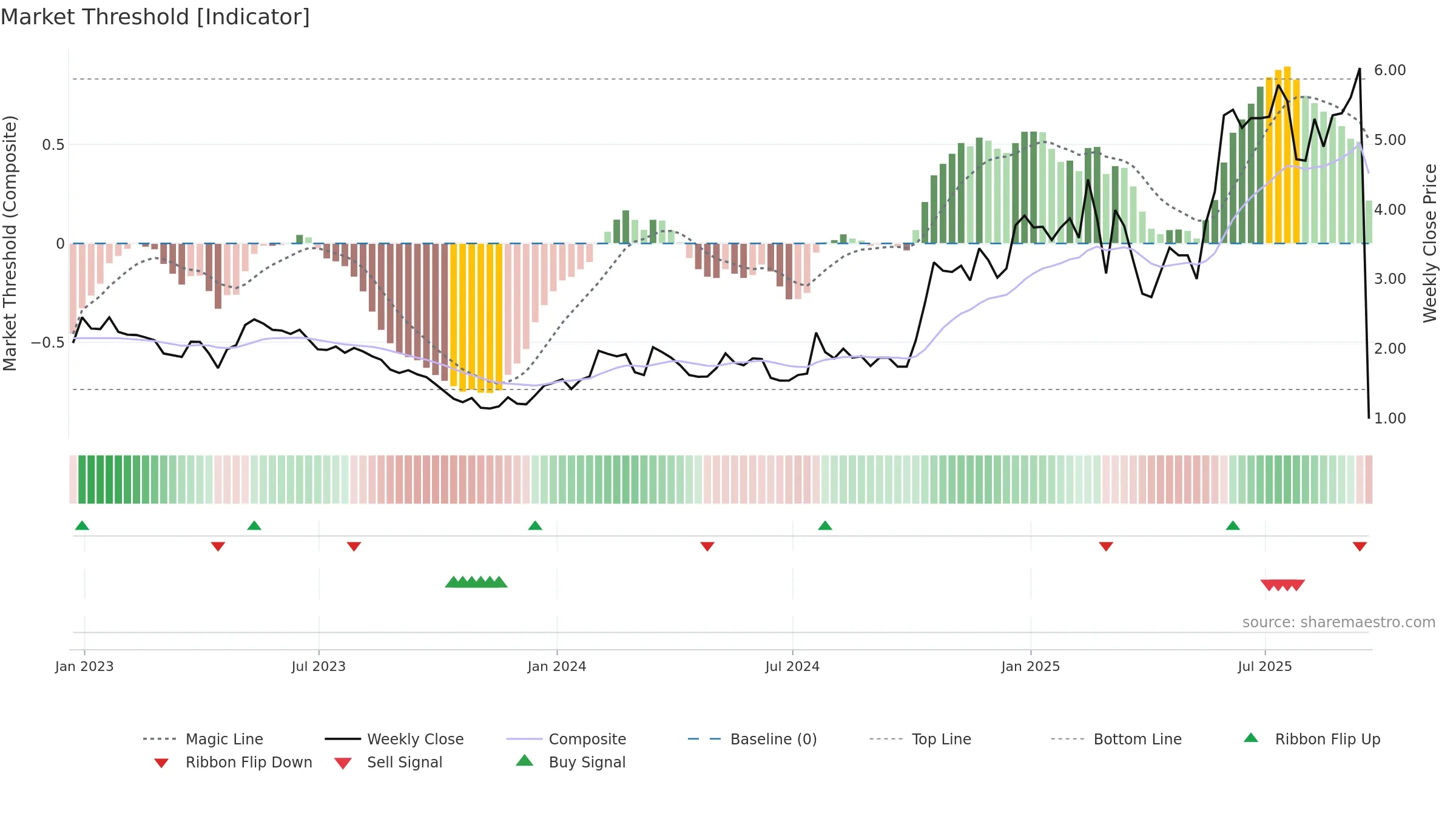This screenshot has height=819, width=1456.
Task: Click the Jul 2024 x-axis label
Action: pos(792,667)
